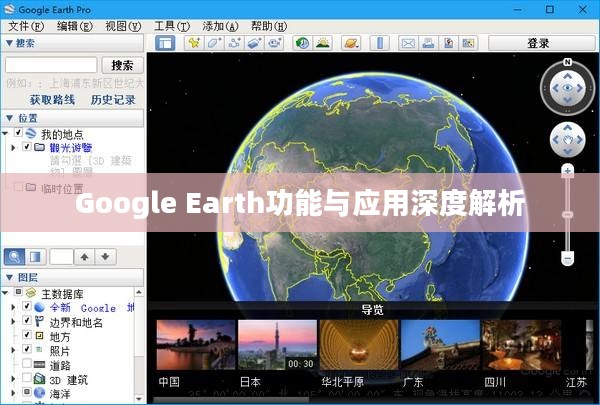Save image with the toolbar icon
600x405 pixels.
click(448, 43)
